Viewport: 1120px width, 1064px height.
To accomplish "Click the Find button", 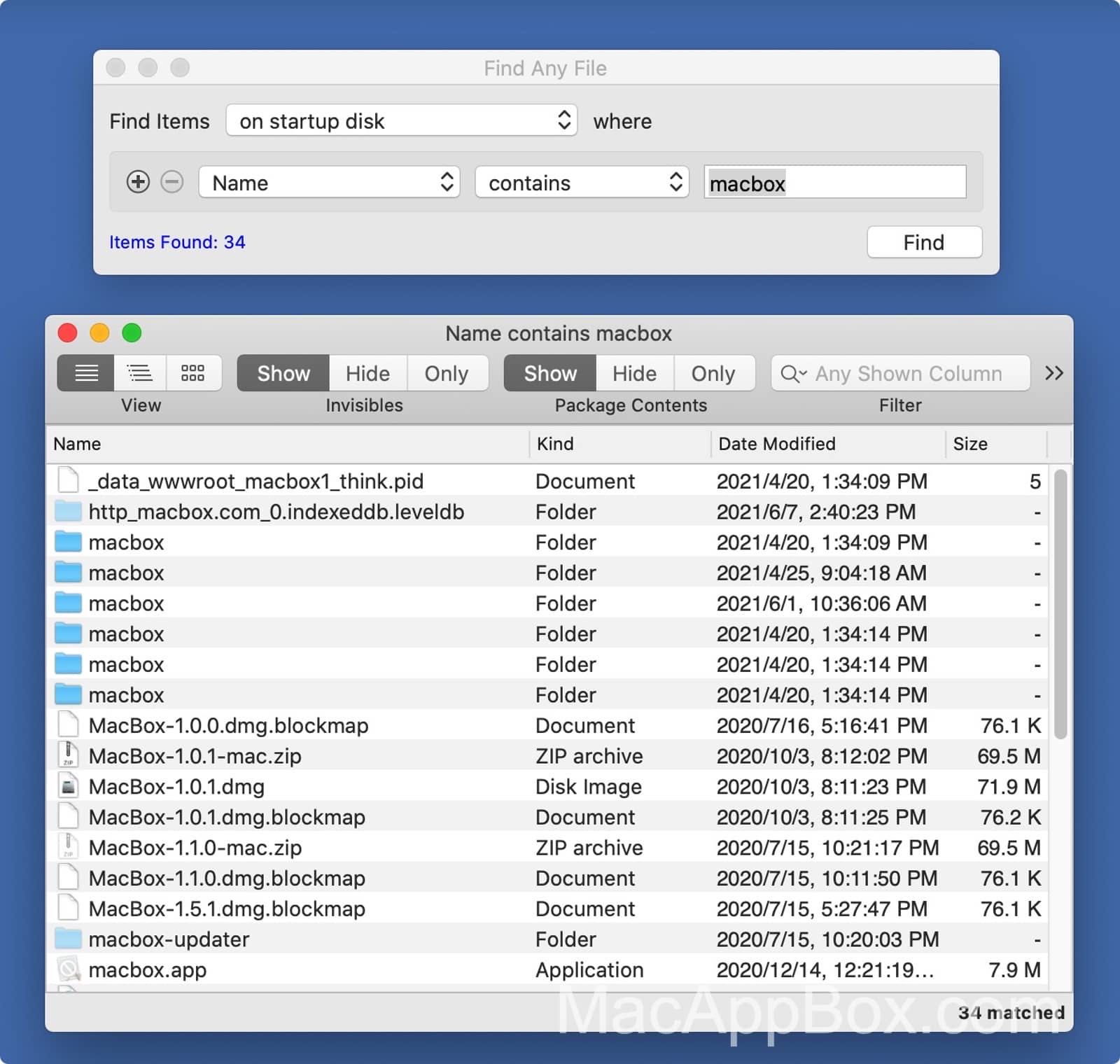I will pos(924,242).
